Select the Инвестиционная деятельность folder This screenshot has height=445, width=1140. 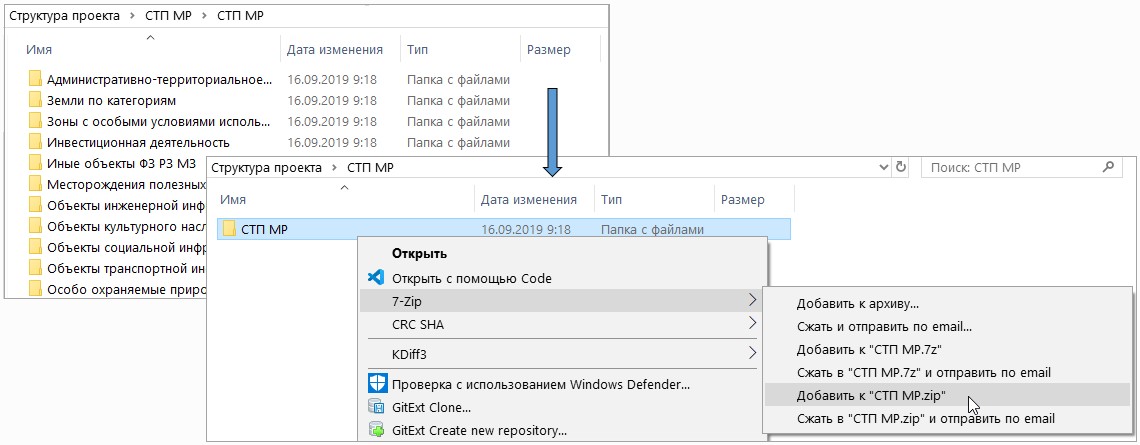(x=138, y=143)
